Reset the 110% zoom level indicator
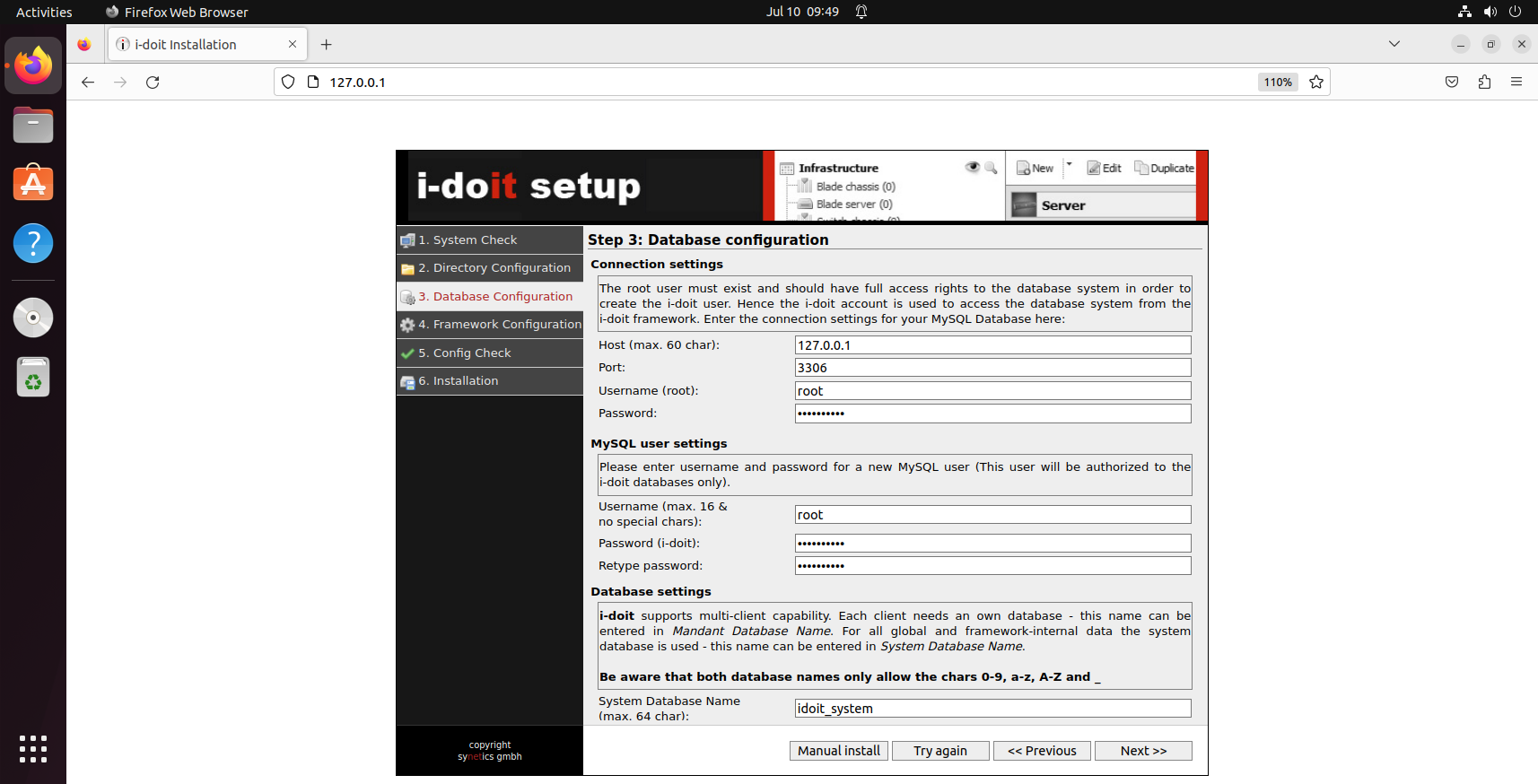This screenshot has width=1538, height=784. tap(1278, 83)
